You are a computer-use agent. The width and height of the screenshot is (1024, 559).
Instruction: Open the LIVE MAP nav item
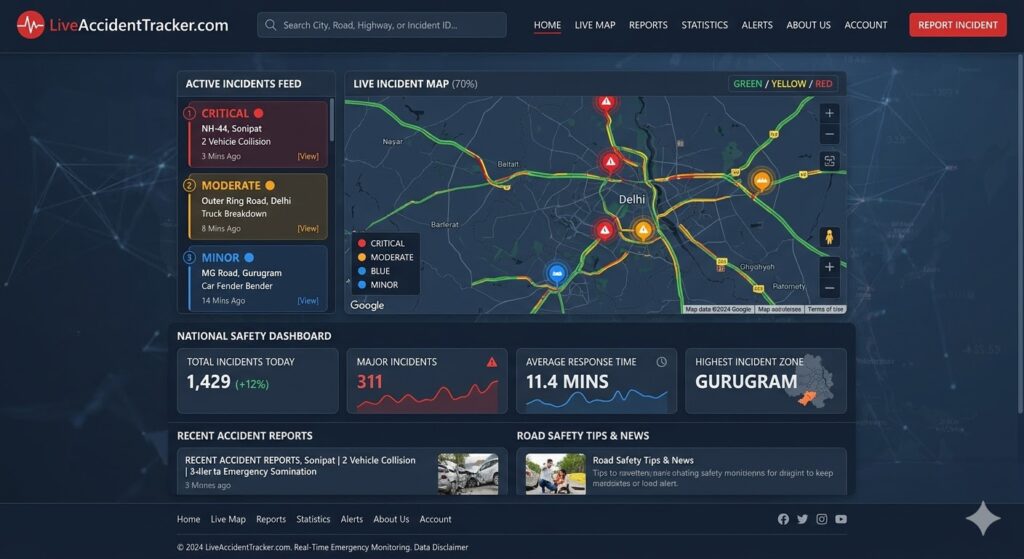click(595, 25)
